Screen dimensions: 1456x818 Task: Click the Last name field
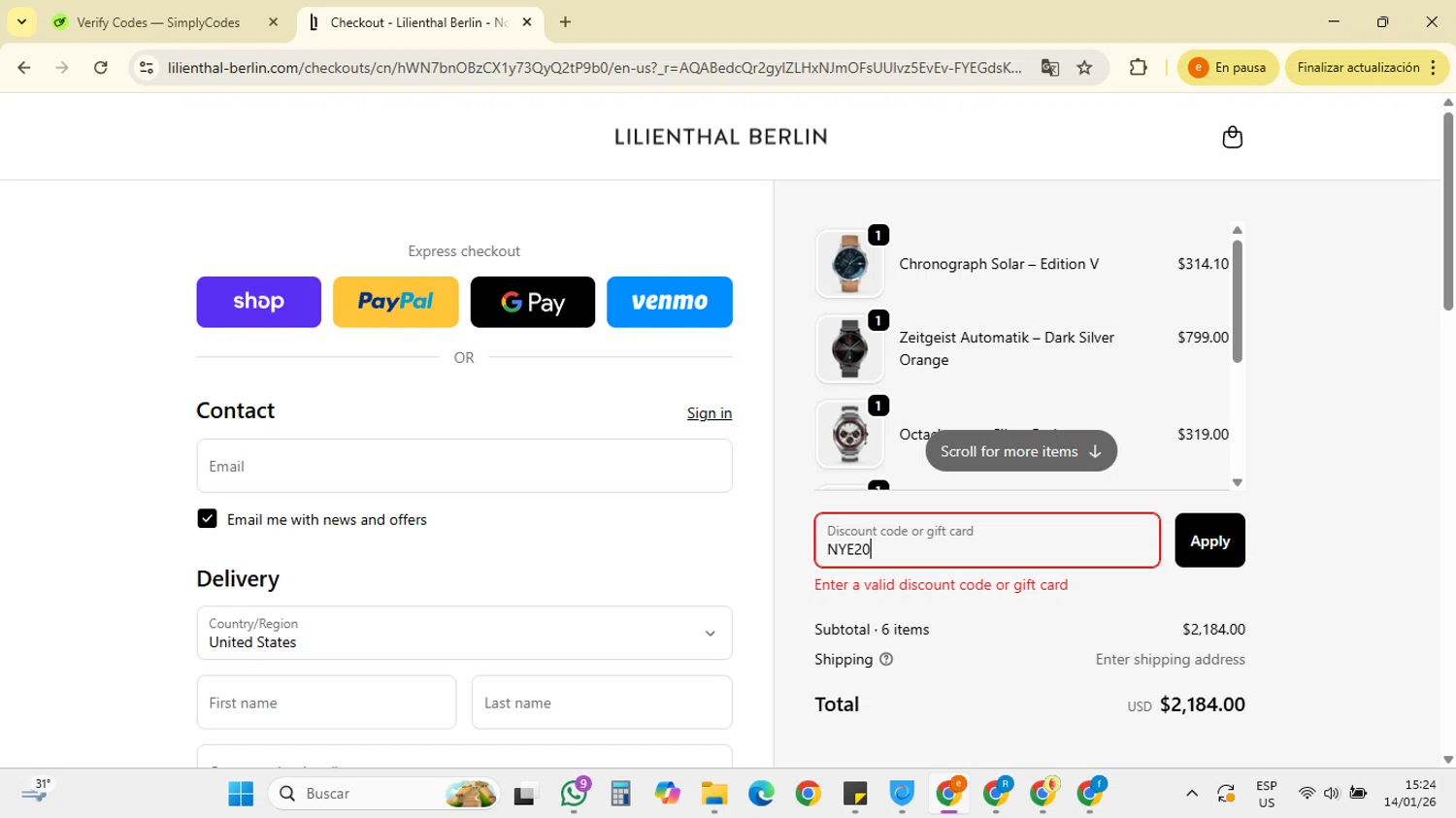click(602, 703)
